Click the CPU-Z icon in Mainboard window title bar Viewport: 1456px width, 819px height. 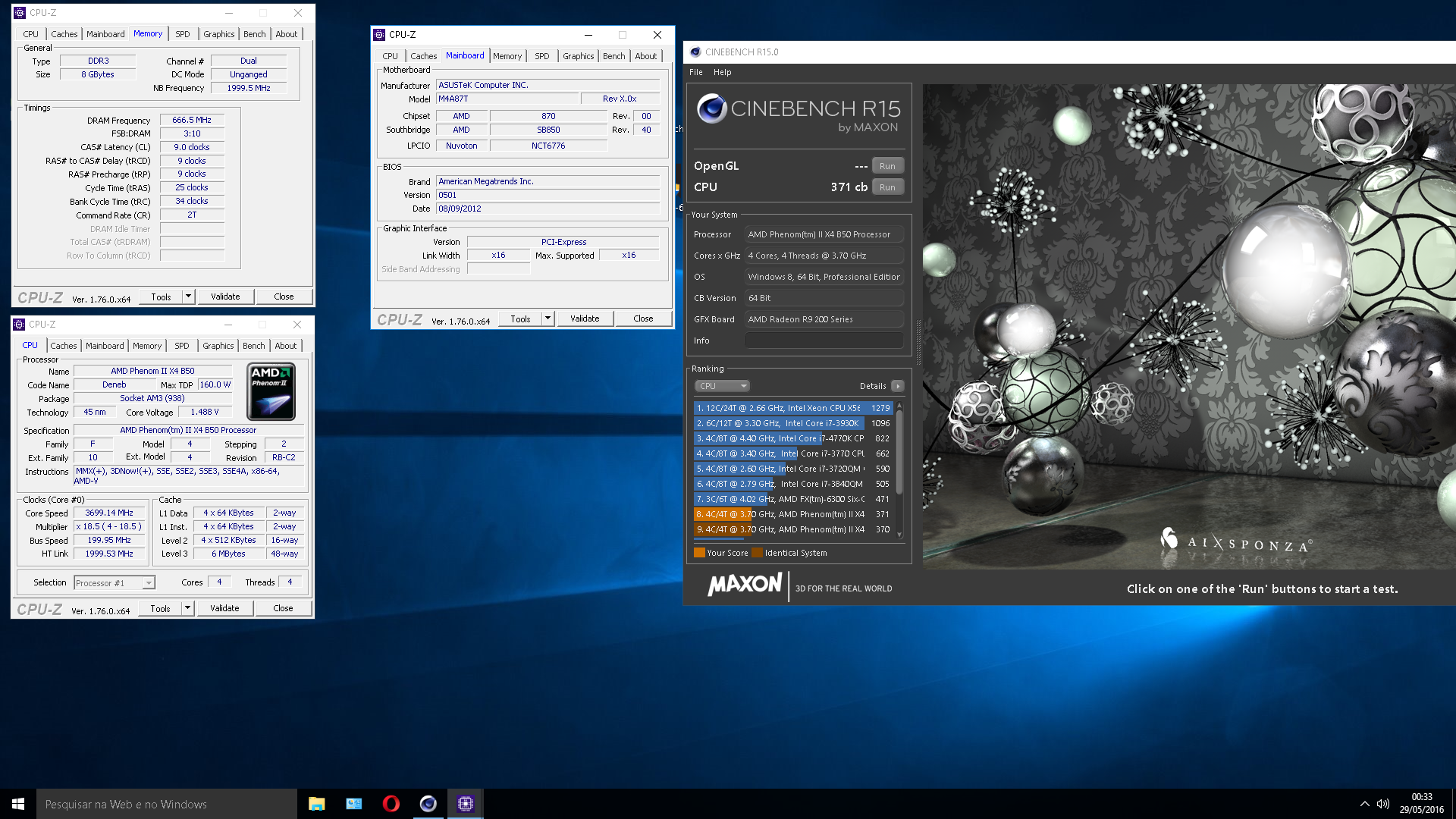point(379,35)
